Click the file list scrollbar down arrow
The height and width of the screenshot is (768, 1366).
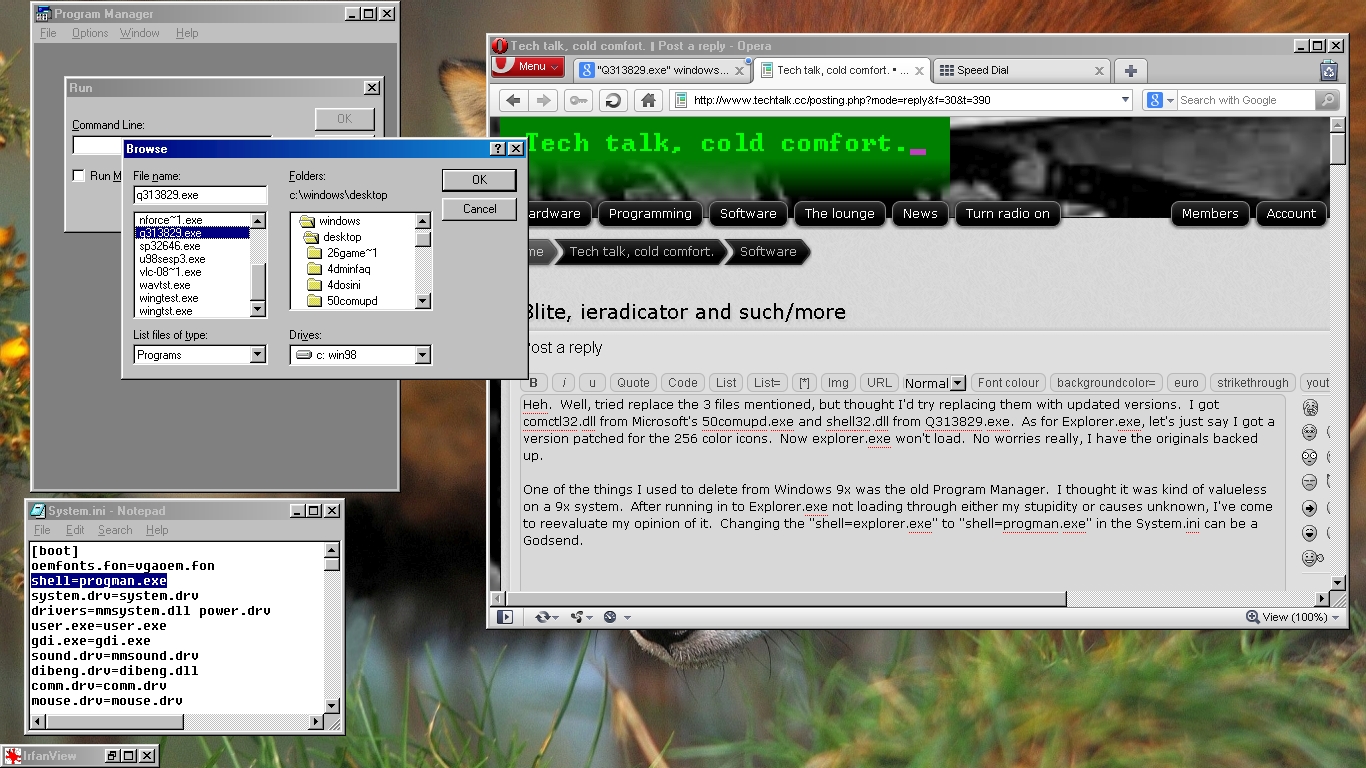[259, 310]
